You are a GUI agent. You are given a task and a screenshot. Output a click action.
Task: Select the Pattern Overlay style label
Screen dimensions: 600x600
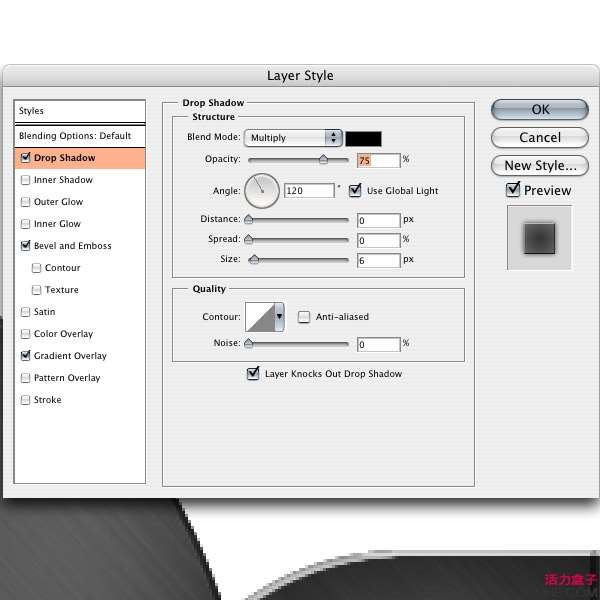click(67, 378)
